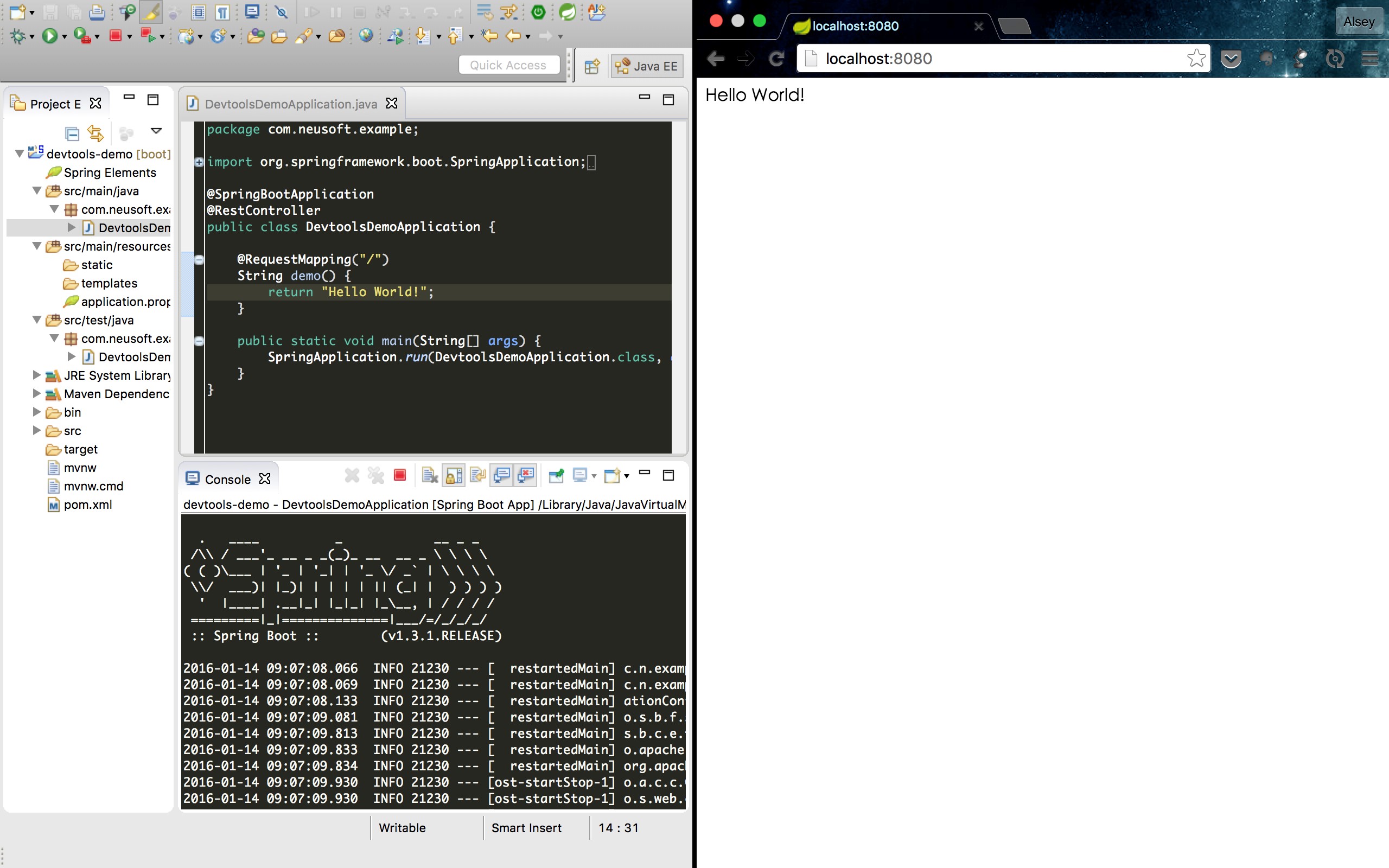Click the Open Web Browser globe icon
1389x868 pixels.
(366, 36)
